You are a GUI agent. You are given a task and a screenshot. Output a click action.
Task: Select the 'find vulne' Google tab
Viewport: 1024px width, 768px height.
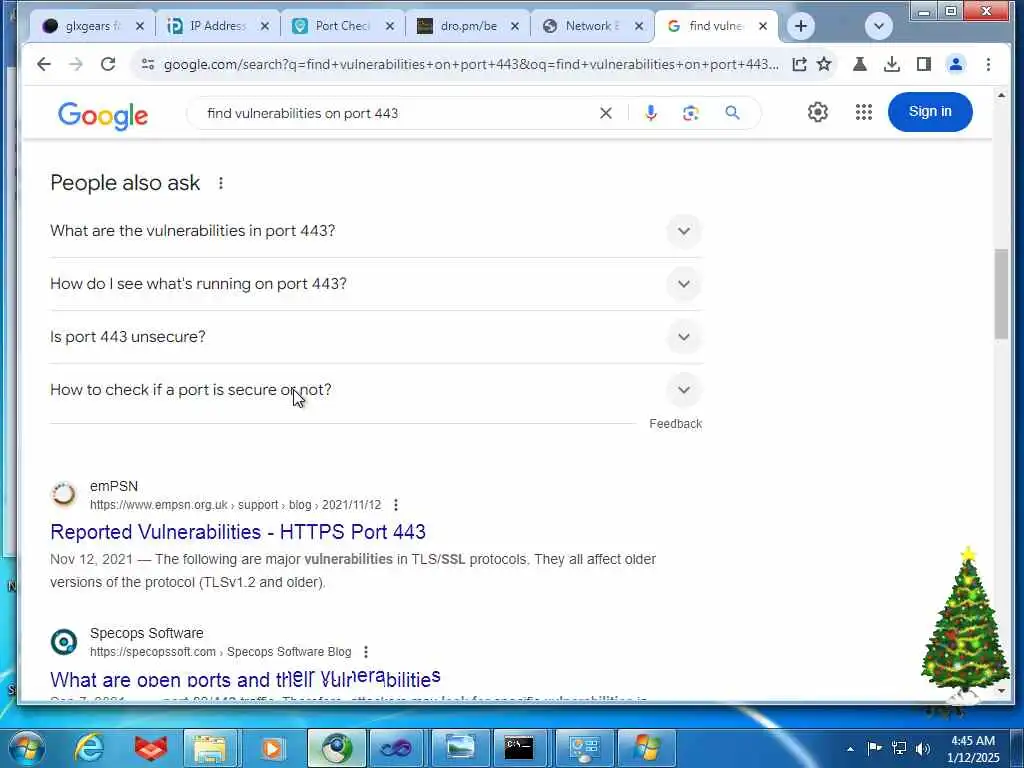715,26
